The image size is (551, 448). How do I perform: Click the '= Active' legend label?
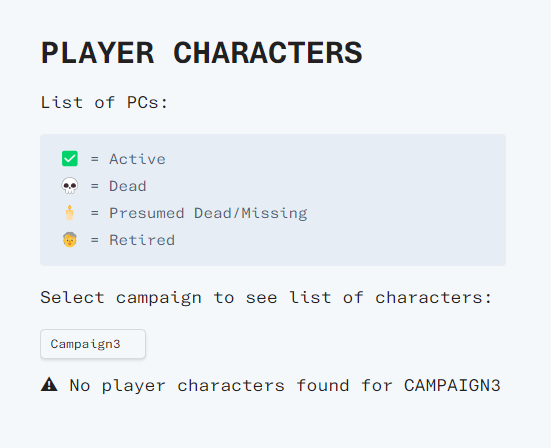128,159
